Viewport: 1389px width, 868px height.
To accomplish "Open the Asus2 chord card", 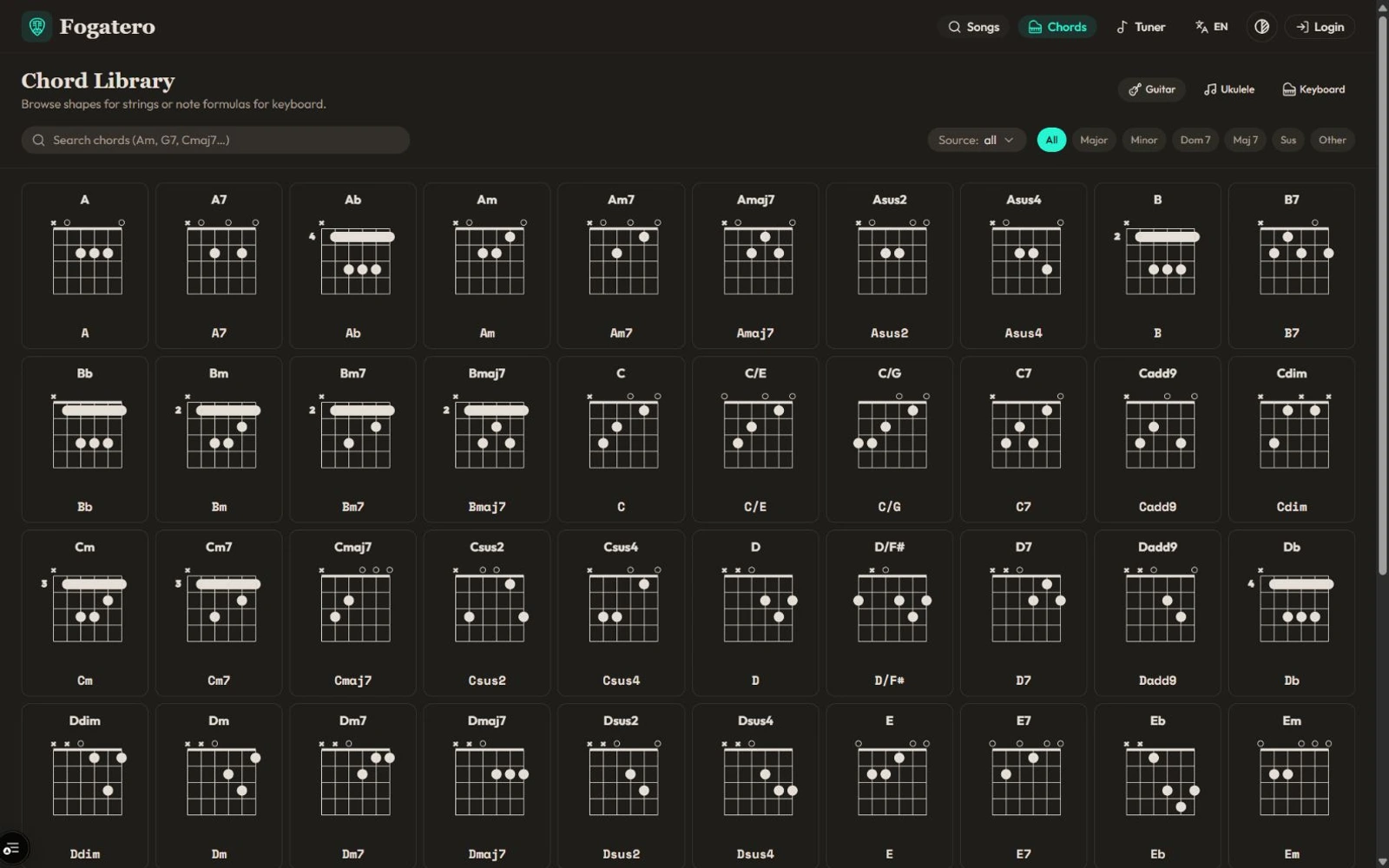I will (889, 266).
